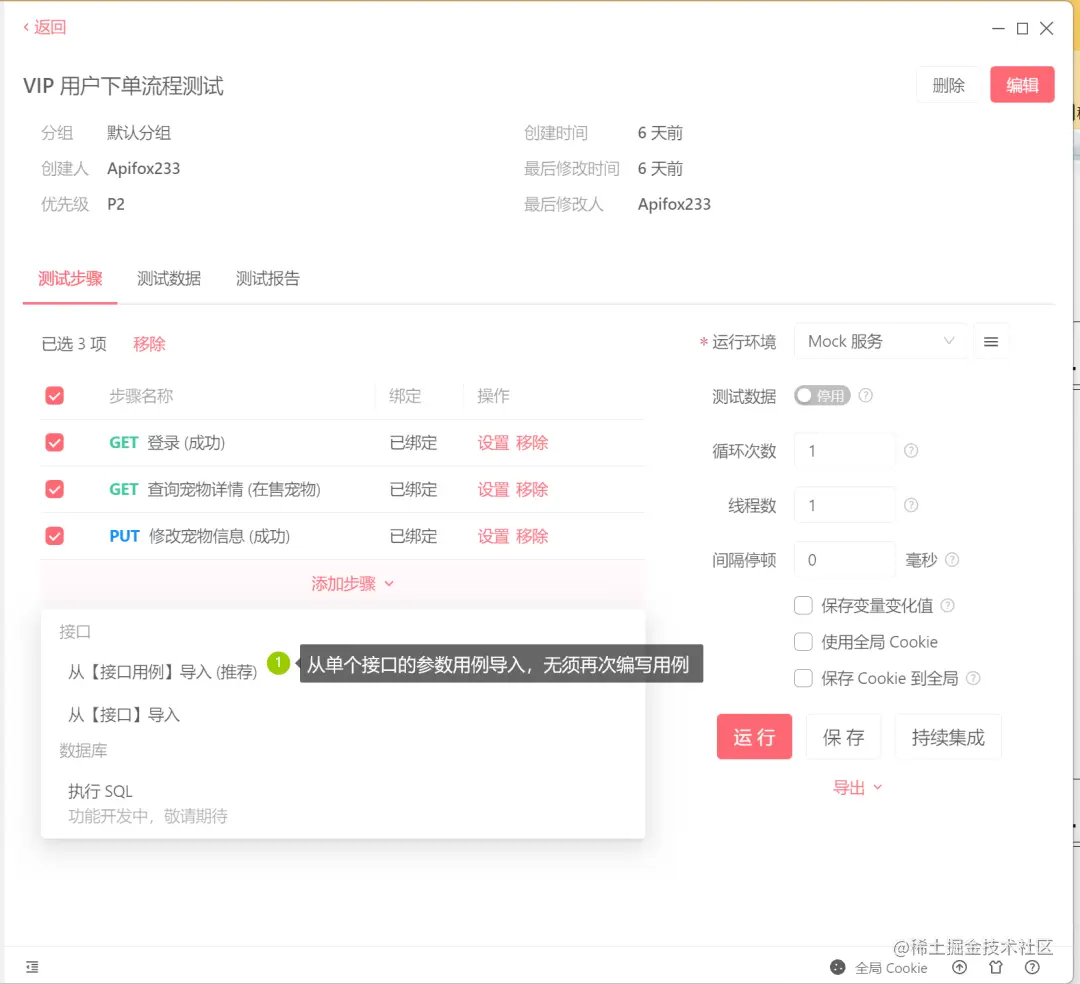Click 移除 for 修改宠物信息 step

[x=532, y=536]
